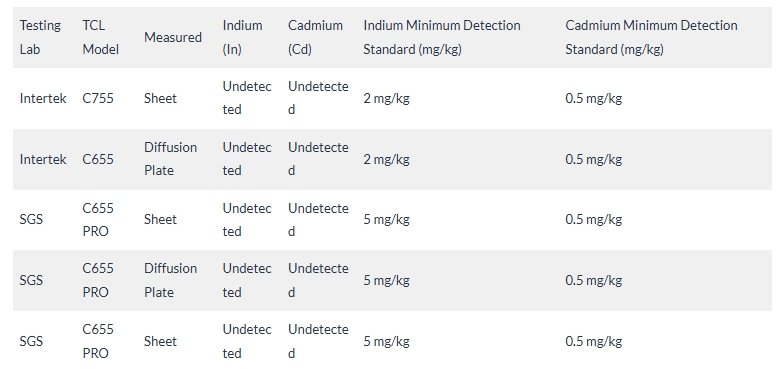
Task: Select the C755 model cell
Action: tap(98, 98)
